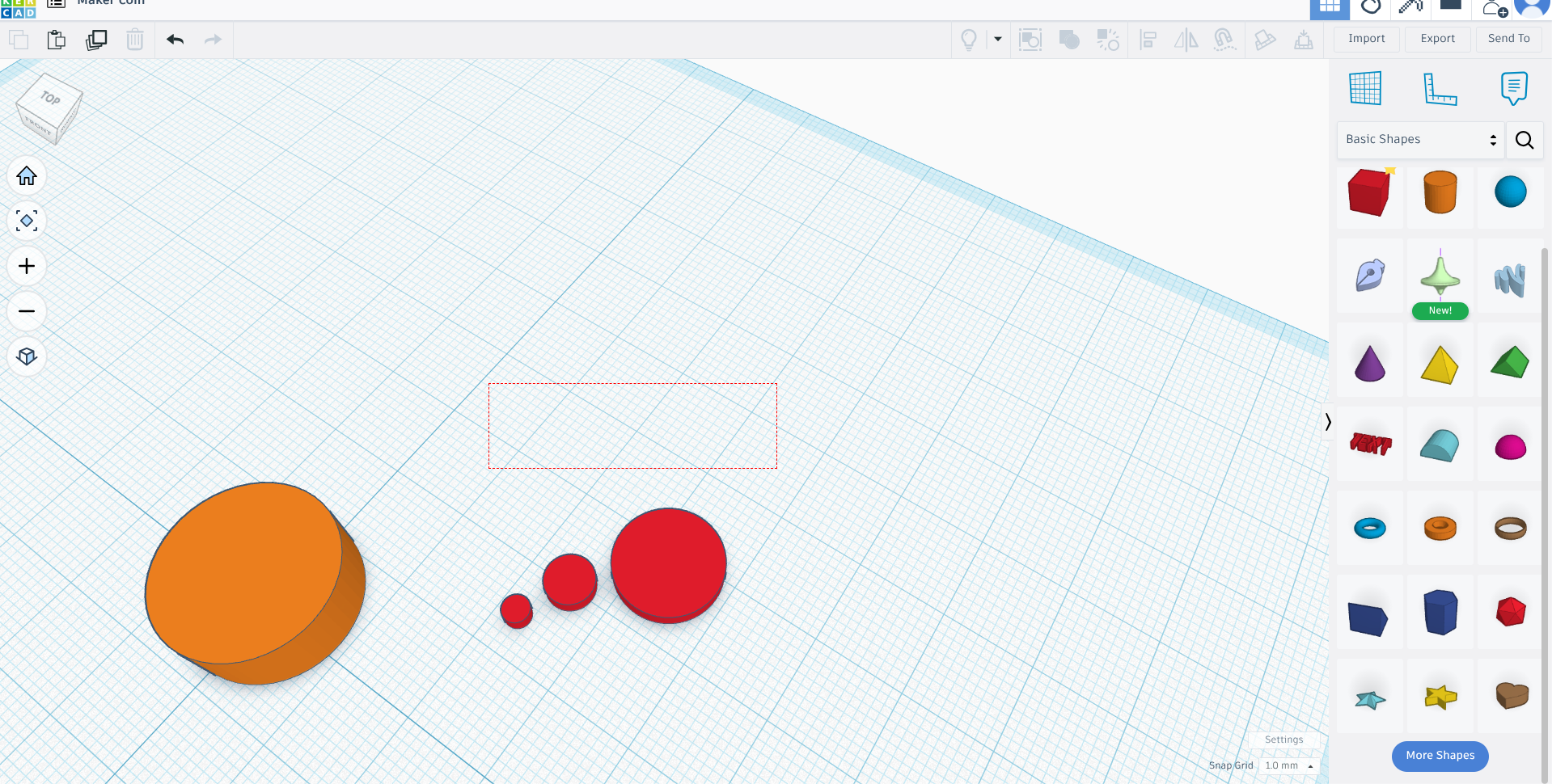The height and width of the screenshot is (784, 1552).
Task: Click the Workplane tool icon
Action: click(1365, 88)
